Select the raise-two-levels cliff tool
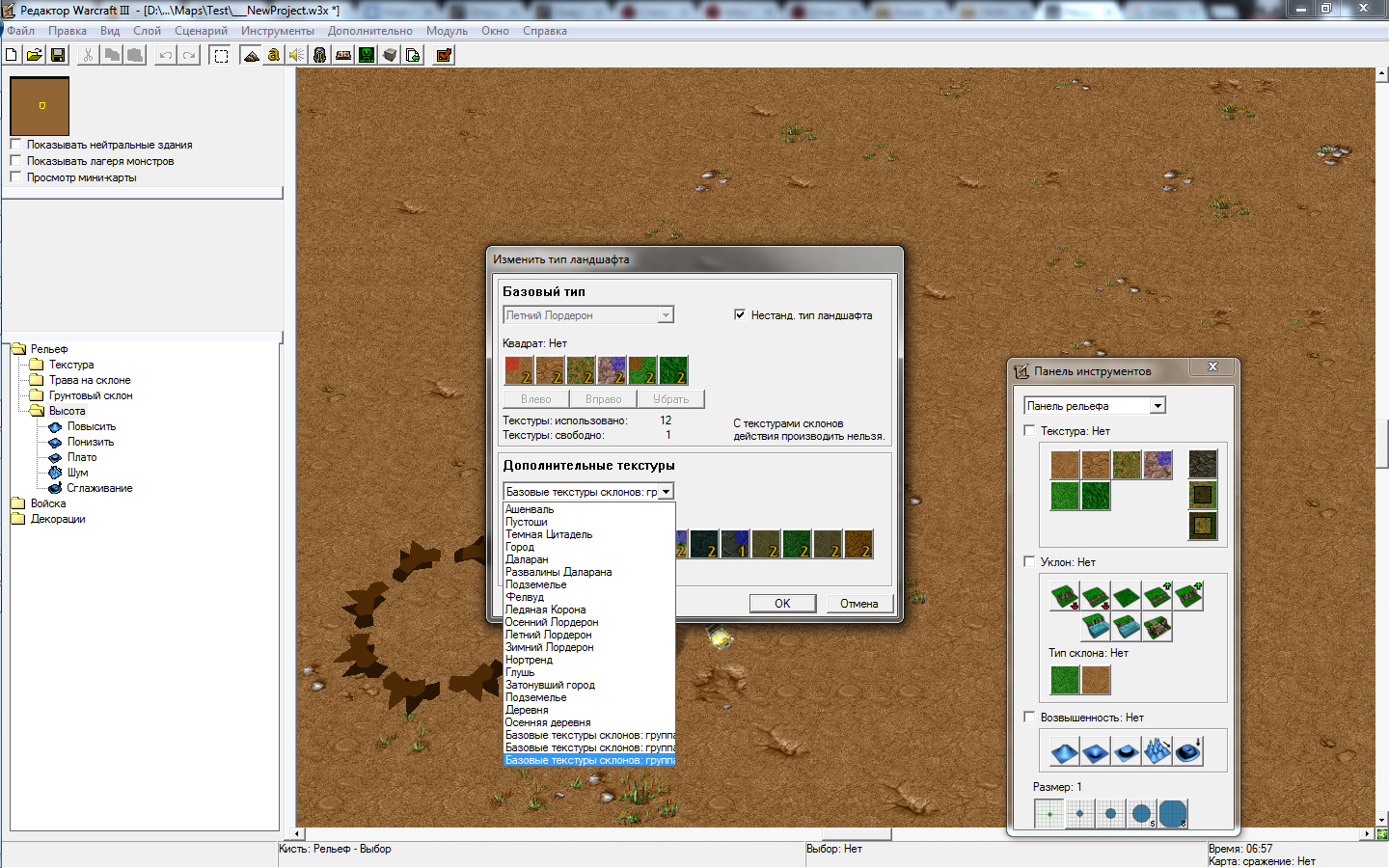 (1188, 596)
